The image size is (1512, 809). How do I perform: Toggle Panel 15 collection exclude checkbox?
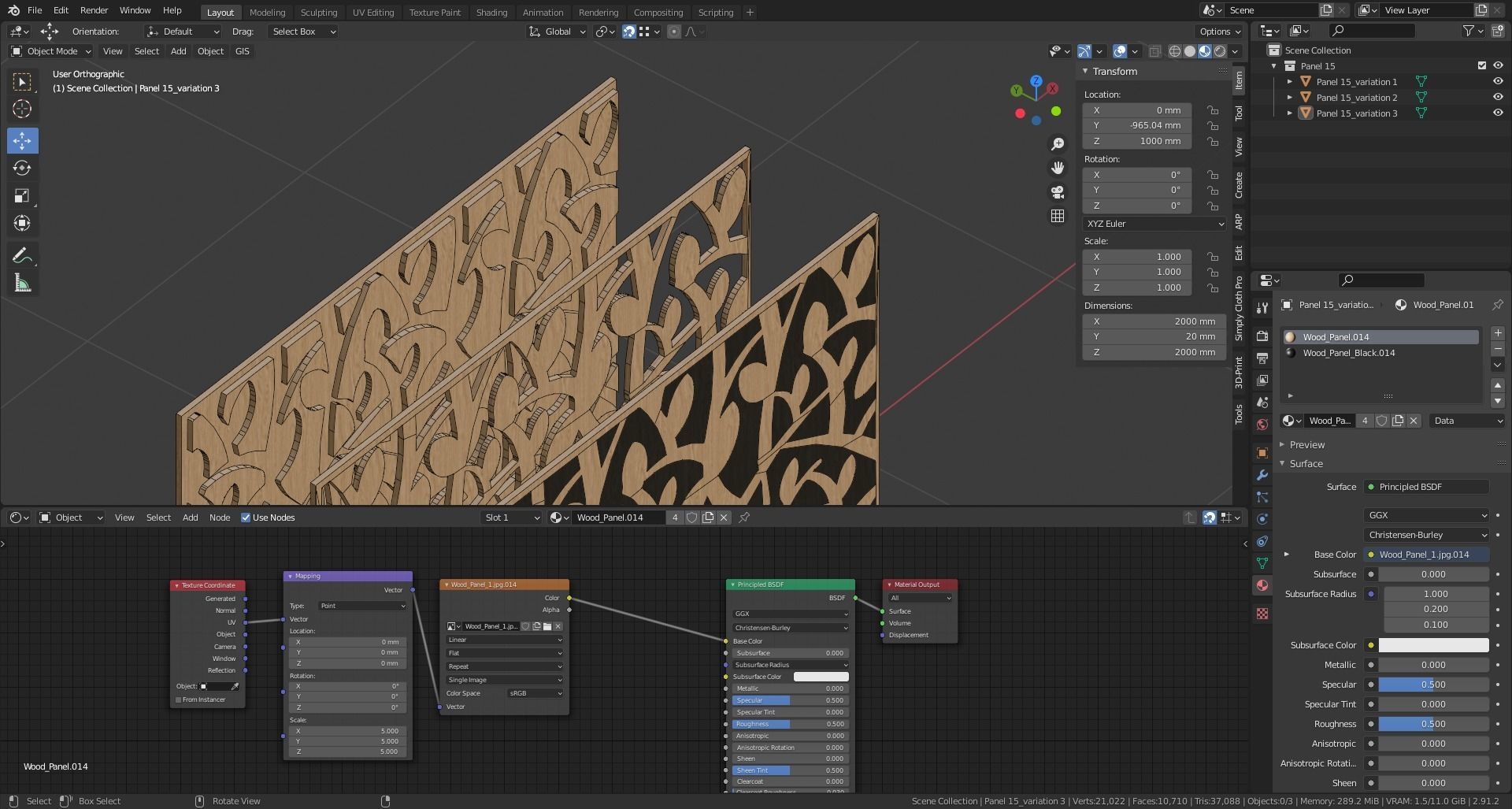tap(1482, 66)
